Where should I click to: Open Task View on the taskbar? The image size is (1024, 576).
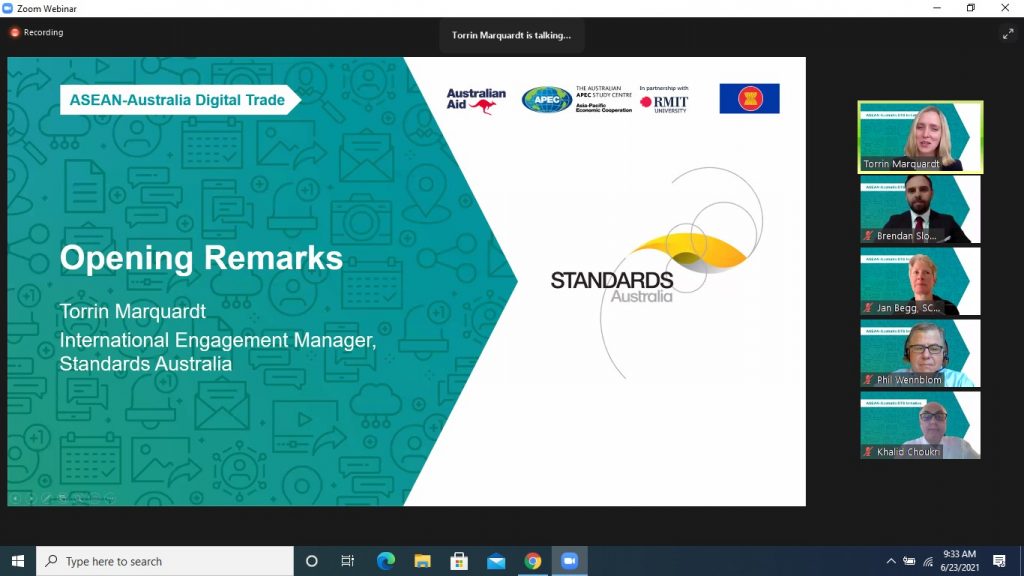pos(347,561)
